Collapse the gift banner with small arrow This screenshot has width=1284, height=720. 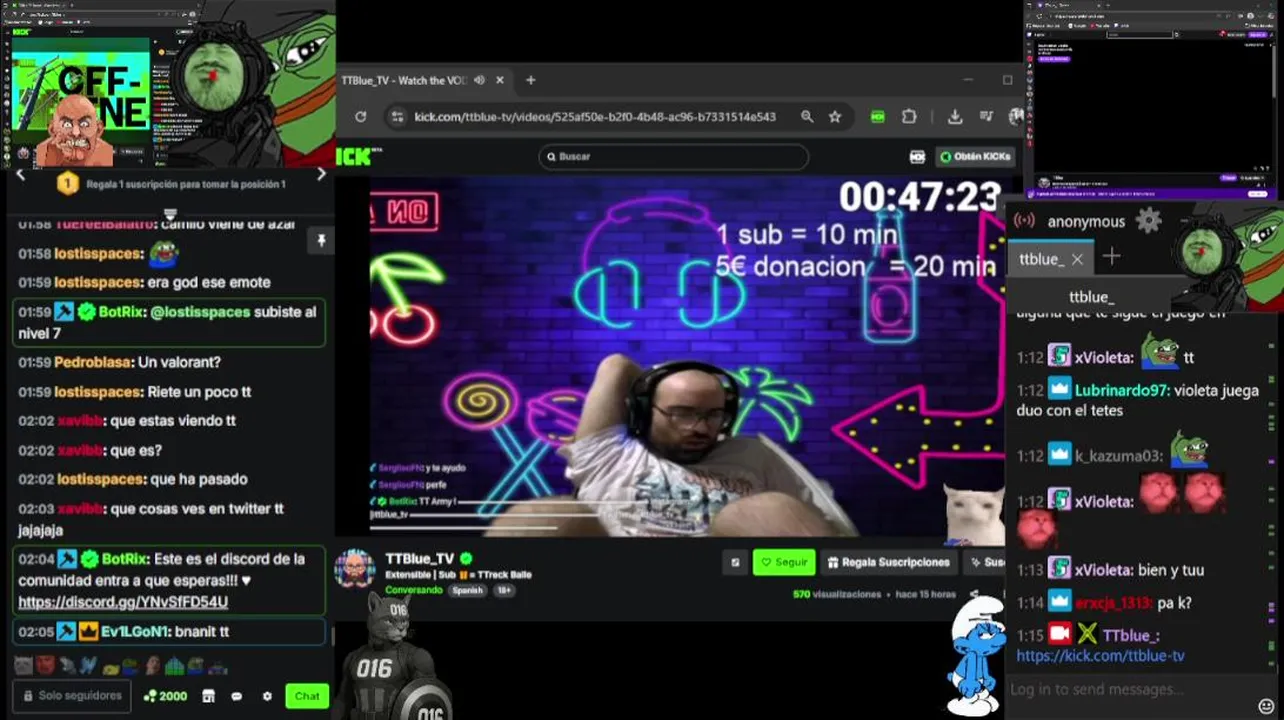(x=170, y=213)
